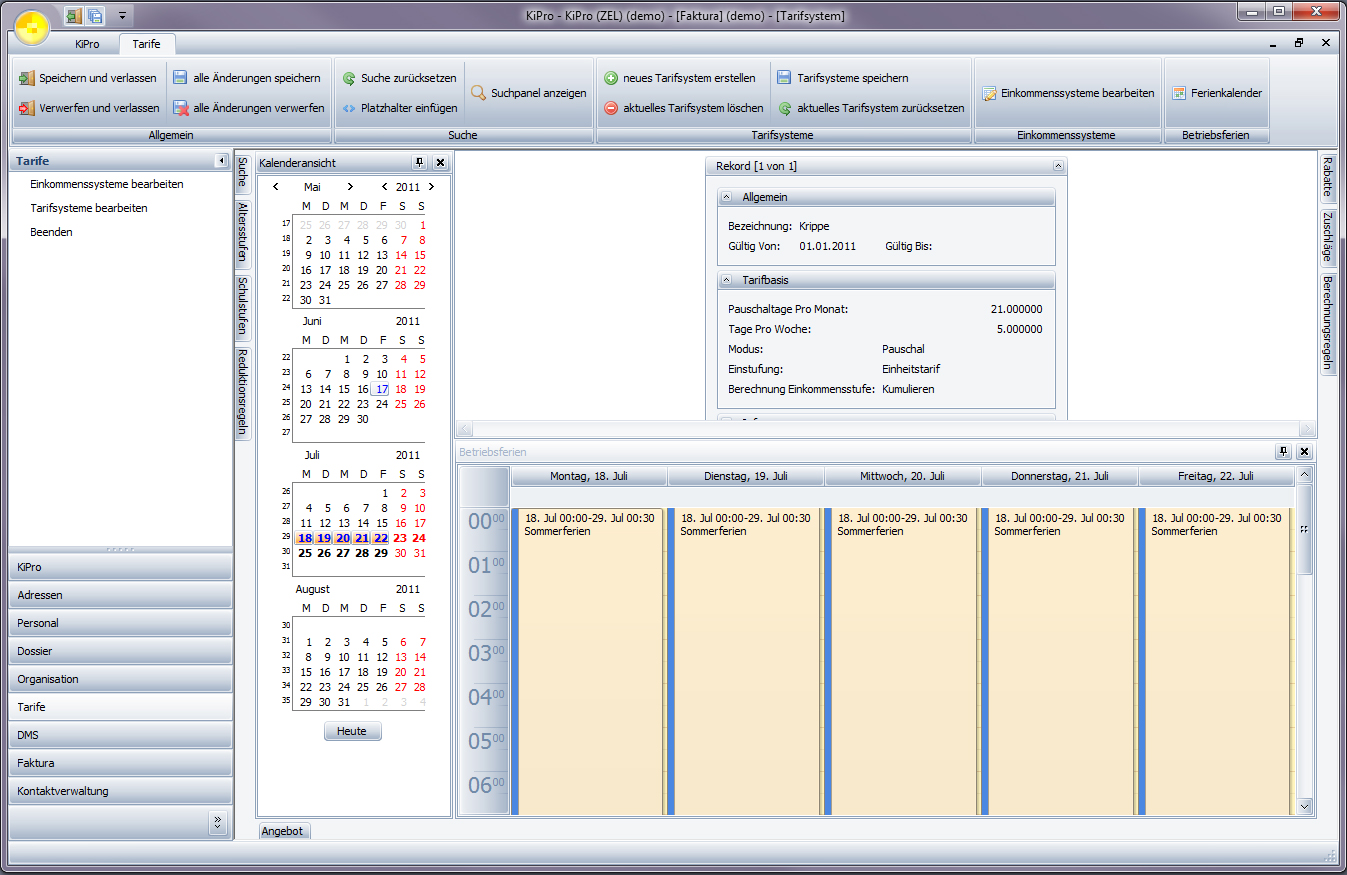Collapse the Rekord panel

(x=1058, y=166)
